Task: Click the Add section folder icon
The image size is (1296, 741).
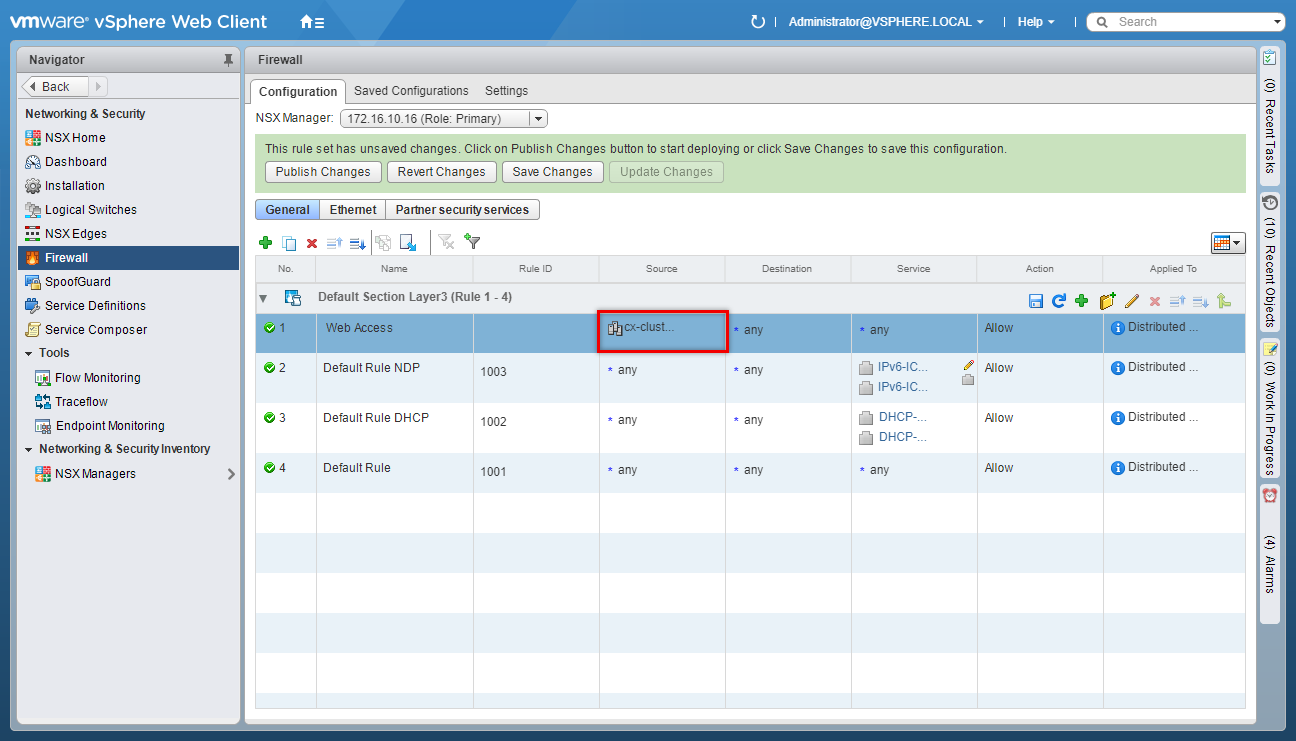Action: click(x=1107, y=300)
